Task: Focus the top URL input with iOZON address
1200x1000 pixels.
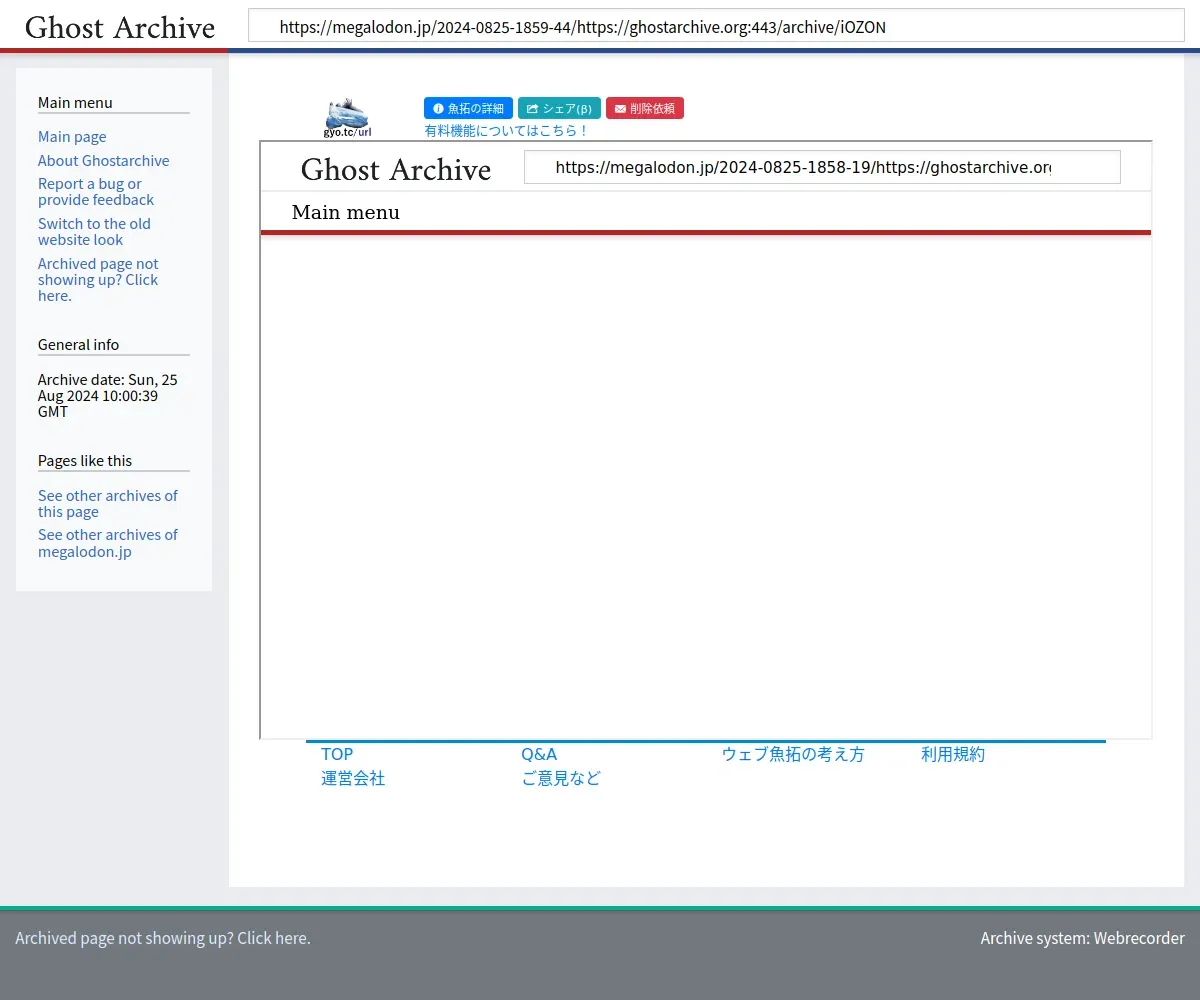Action: (x=716, y=27)
